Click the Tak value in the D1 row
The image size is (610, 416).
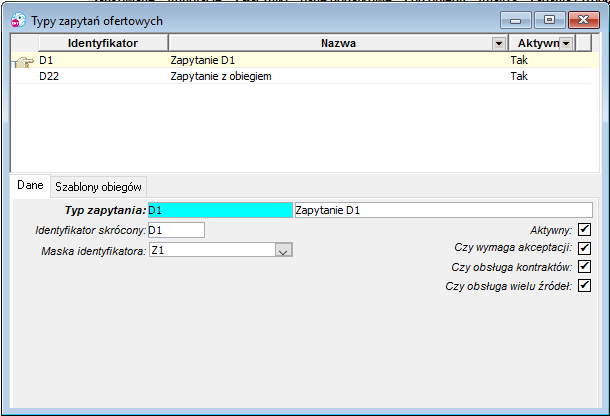pyautogui.click(x=519, y=60)
